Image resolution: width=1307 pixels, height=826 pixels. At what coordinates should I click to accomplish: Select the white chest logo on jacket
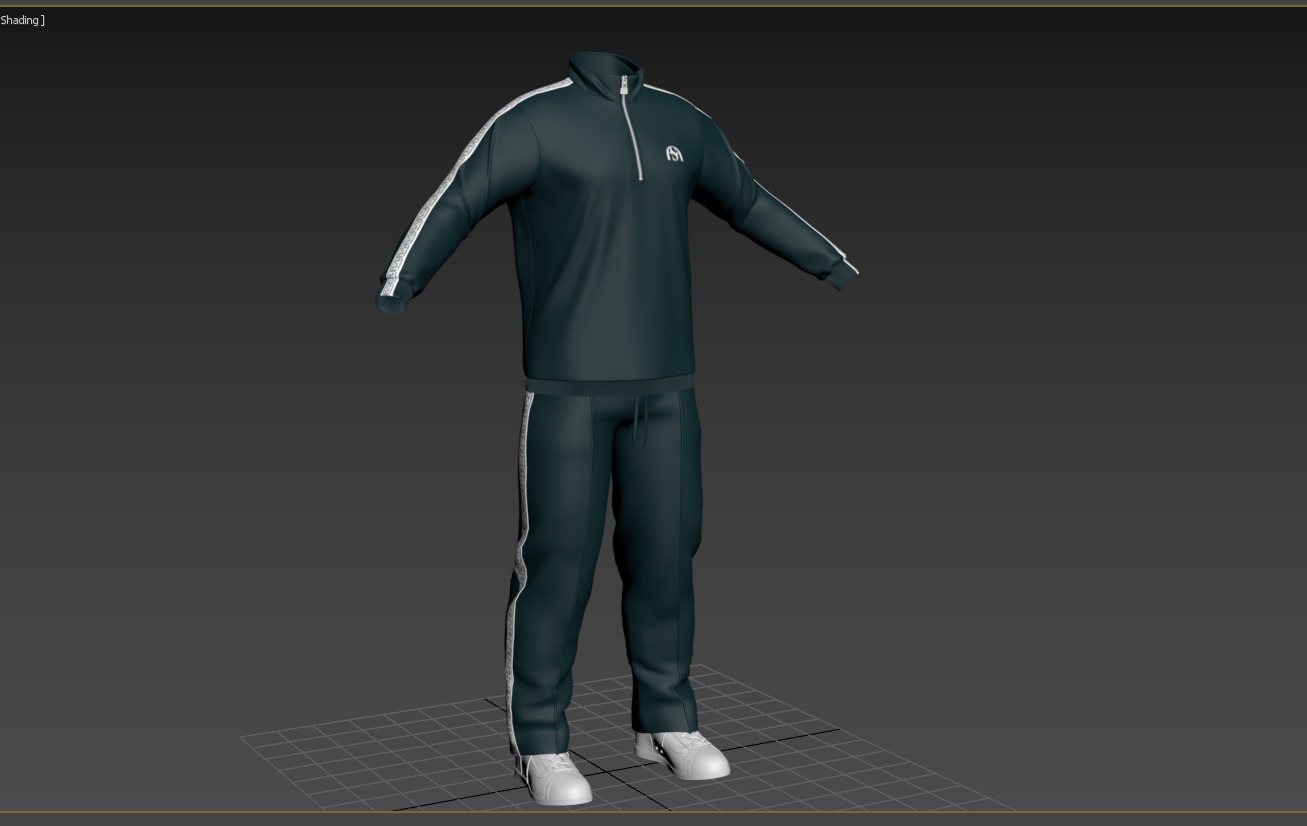tap(674, 153)
